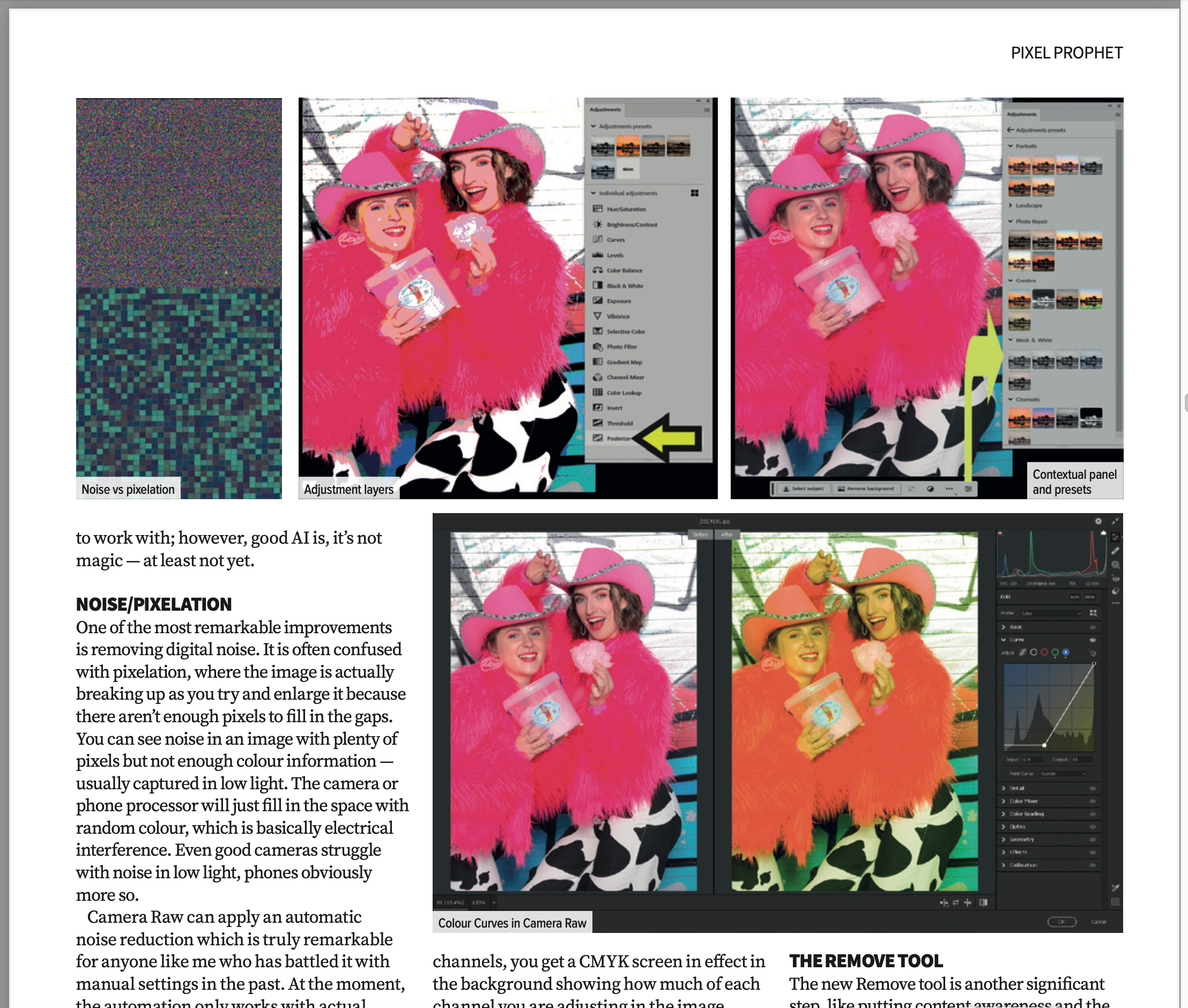1188x1008 pixels.
Task: Toggle the Color Mixer eye icon
Action: click(1093, 801)
